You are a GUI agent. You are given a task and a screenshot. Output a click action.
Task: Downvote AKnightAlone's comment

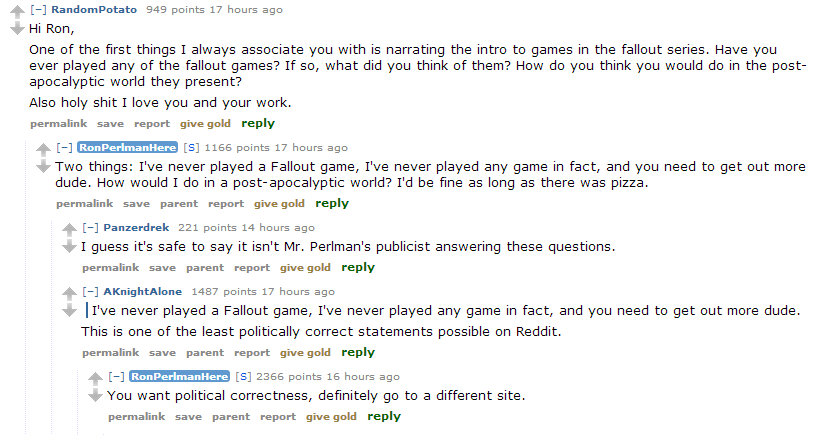click(68, 310)
